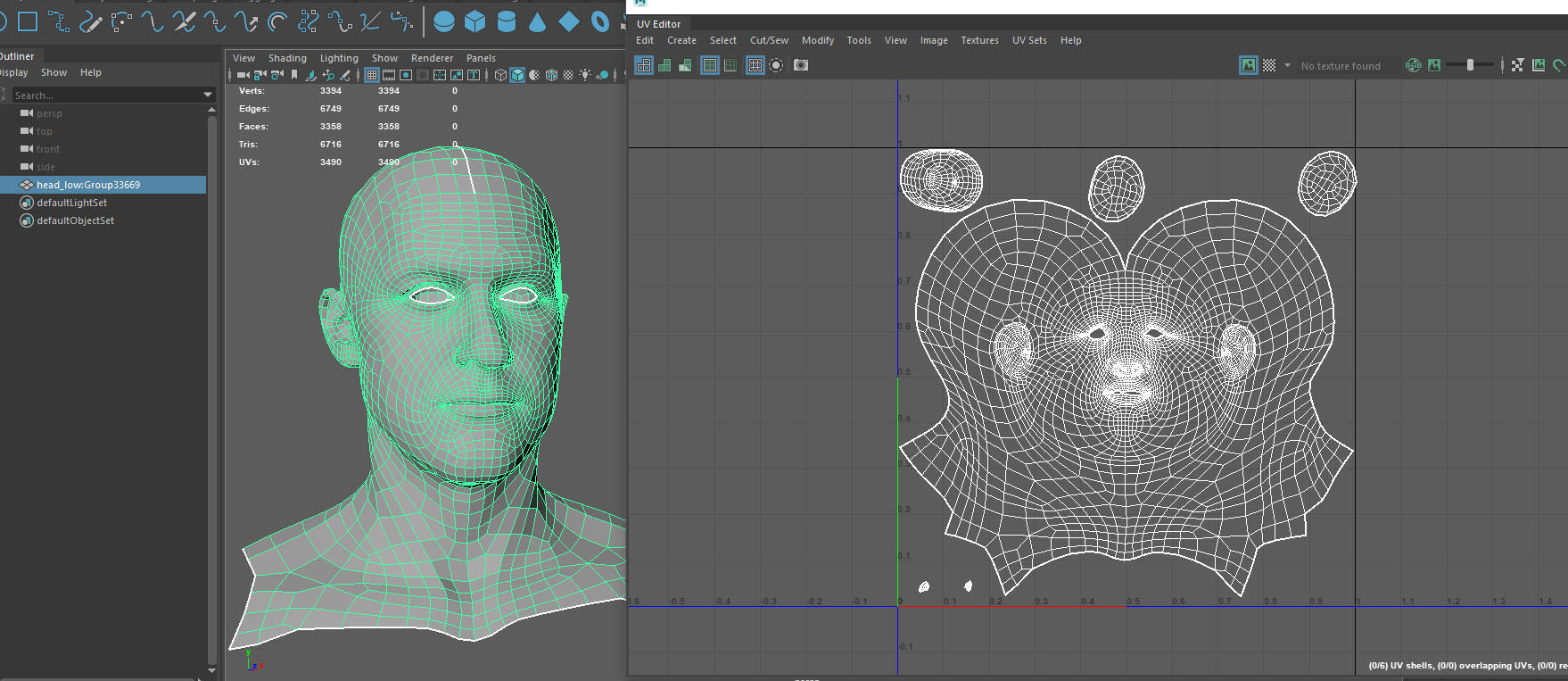Screen dimensions: 1568x681
Task: Open the viewport Shading menu
Action: (x=287, y=58)
